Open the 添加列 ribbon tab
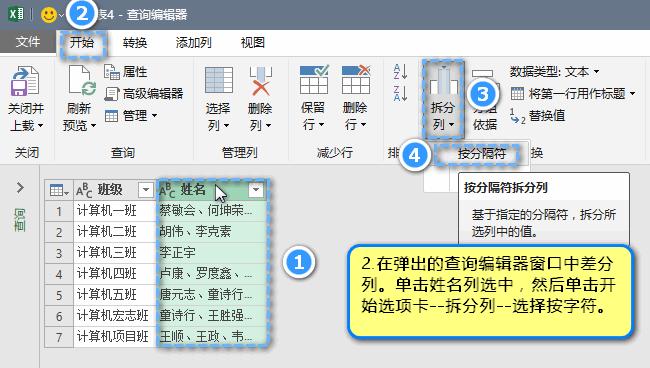This screenshot has width=650, height=368. click(x=194, y=42)
